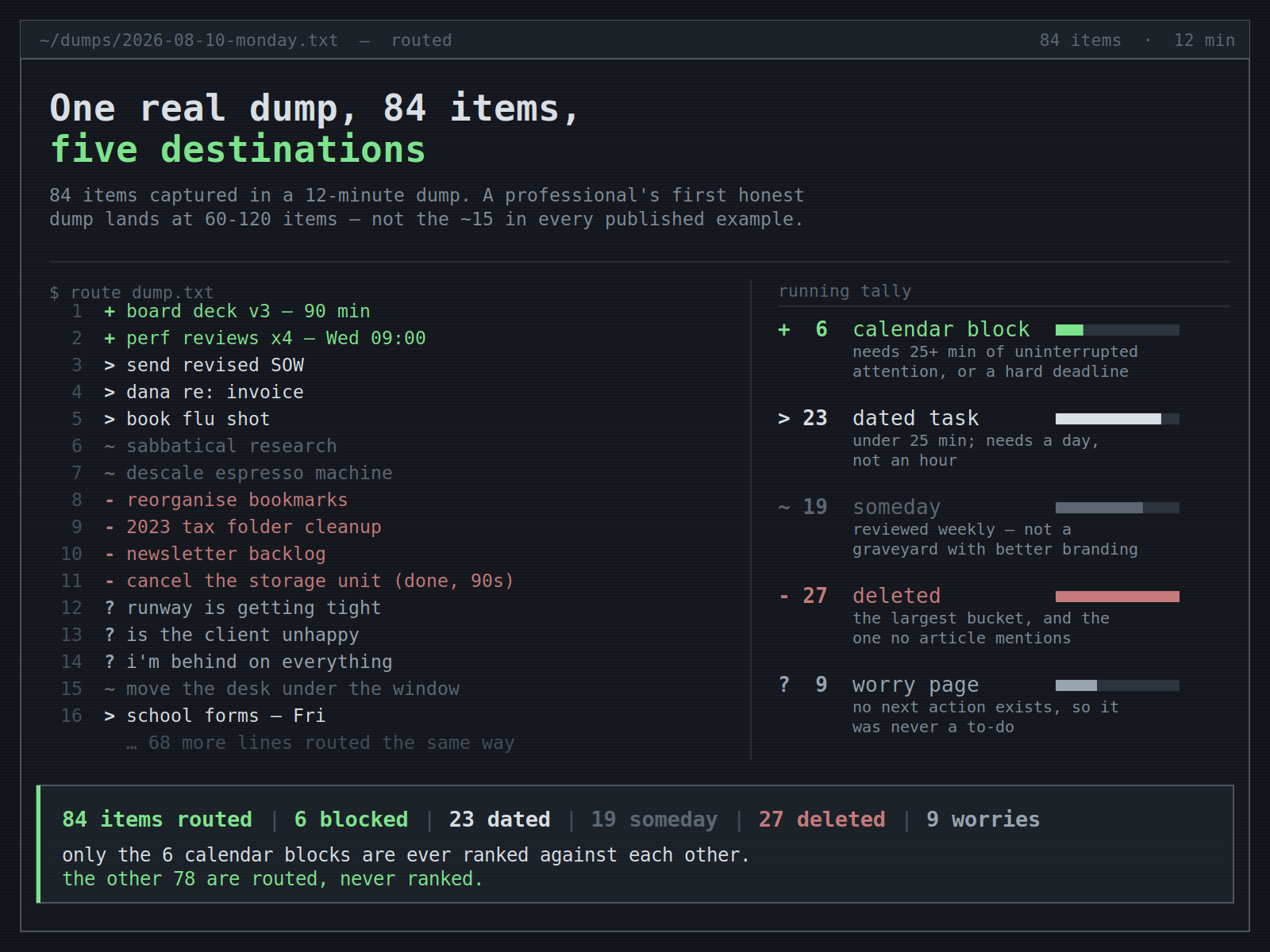Click the white dated task progress bar
Viewport: 1270px width, 952px height.
point(1118,419)
